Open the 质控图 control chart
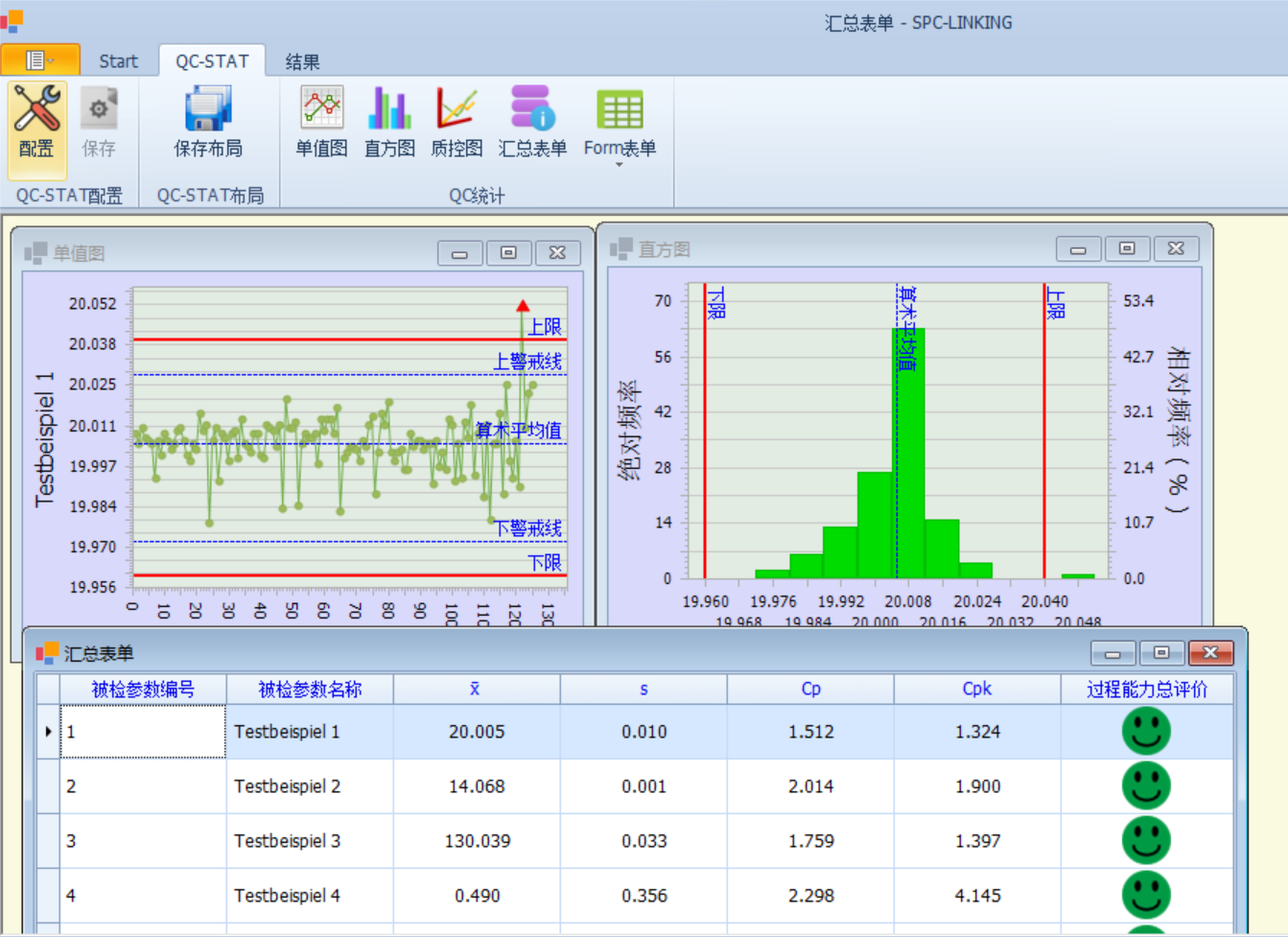Image resolution: width=1288 pixels, height=937 pixels. tap(457, 121)
